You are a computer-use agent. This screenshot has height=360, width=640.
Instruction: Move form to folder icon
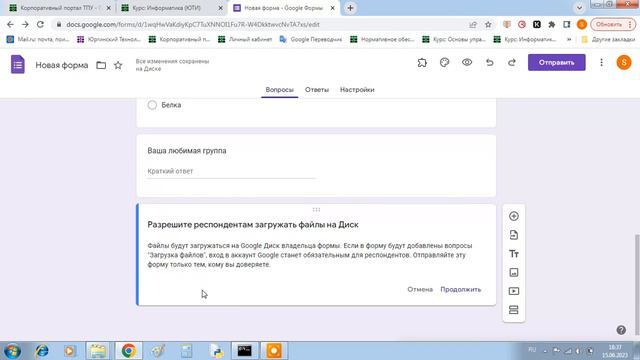(101, 65)
